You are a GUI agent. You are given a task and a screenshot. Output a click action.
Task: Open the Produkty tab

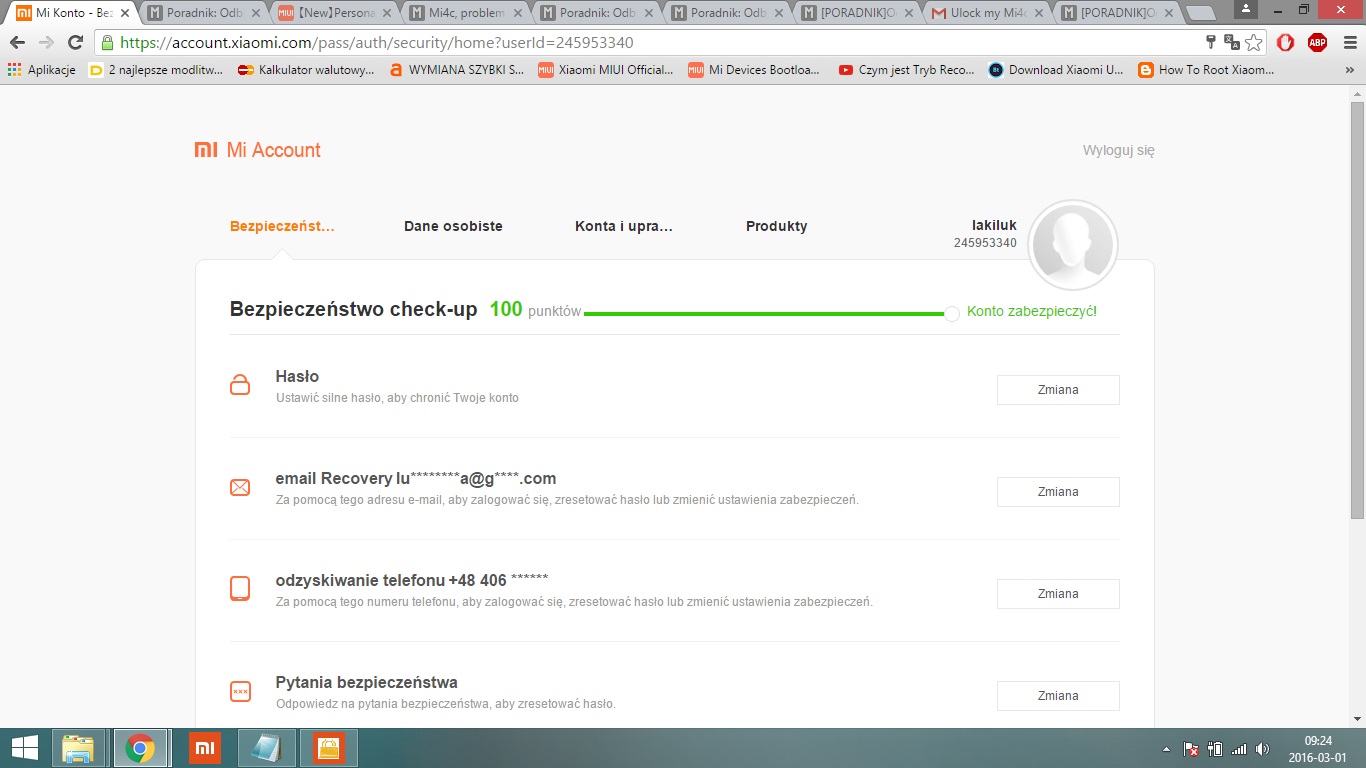776,226
